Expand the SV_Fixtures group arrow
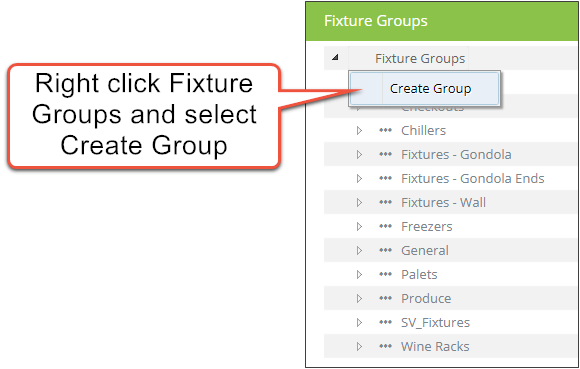The image size is (580, 369). pos(359,322)
